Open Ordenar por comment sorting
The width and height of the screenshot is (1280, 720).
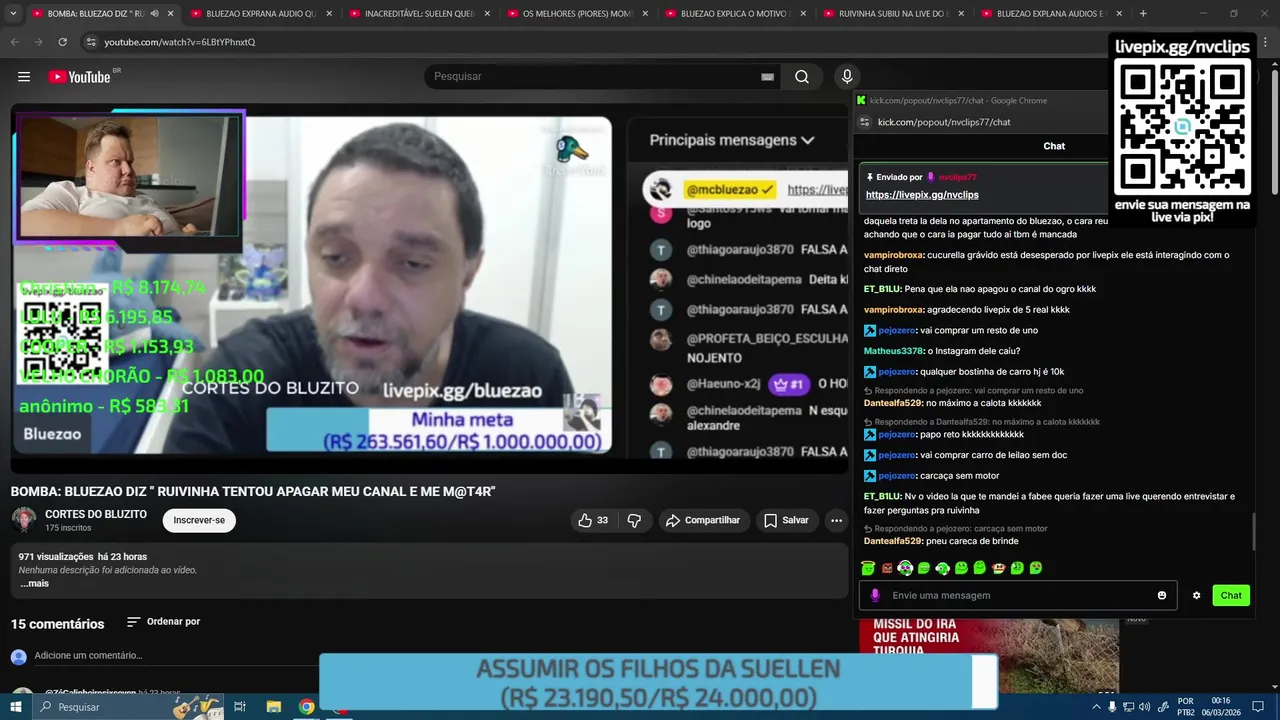163,622
